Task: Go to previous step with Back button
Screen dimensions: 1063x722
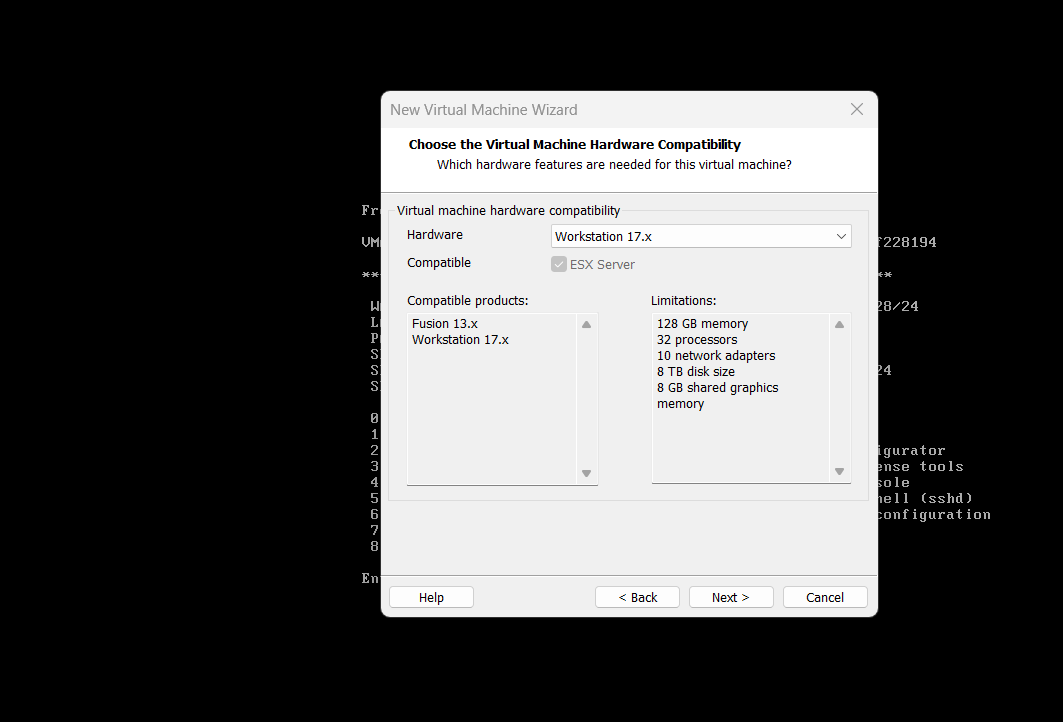Action: (637, 597)
